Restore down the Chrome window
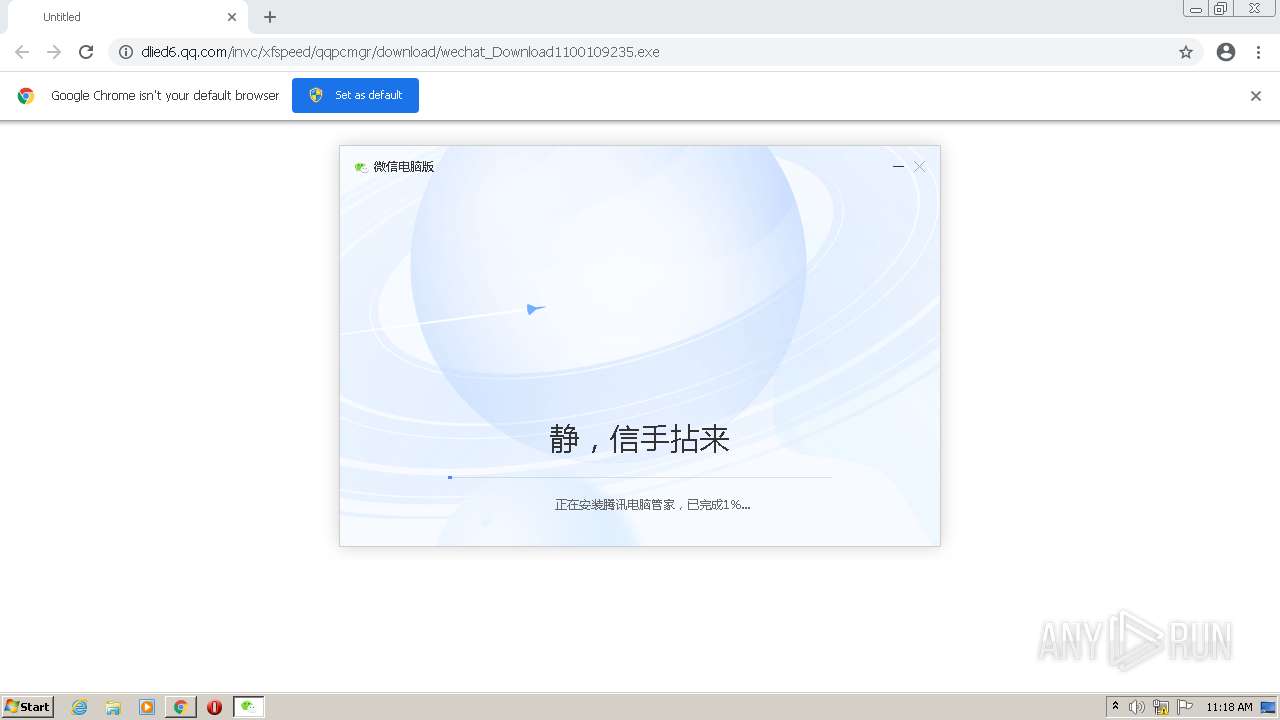The image size is (1280, 720). tap(1221, 9)
